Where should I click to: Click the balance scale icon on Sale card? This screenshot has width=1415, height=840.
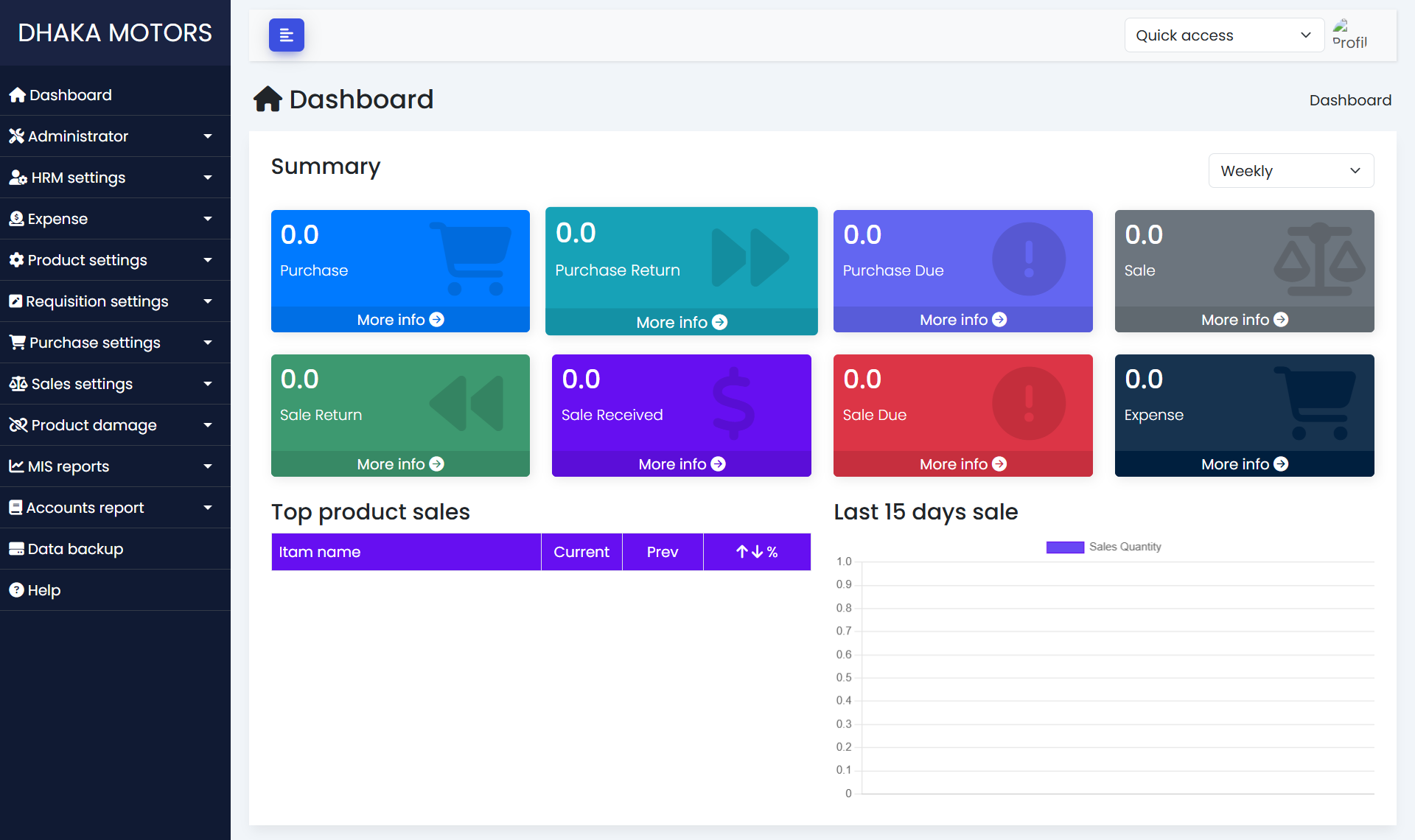[x=1319, y=259]
